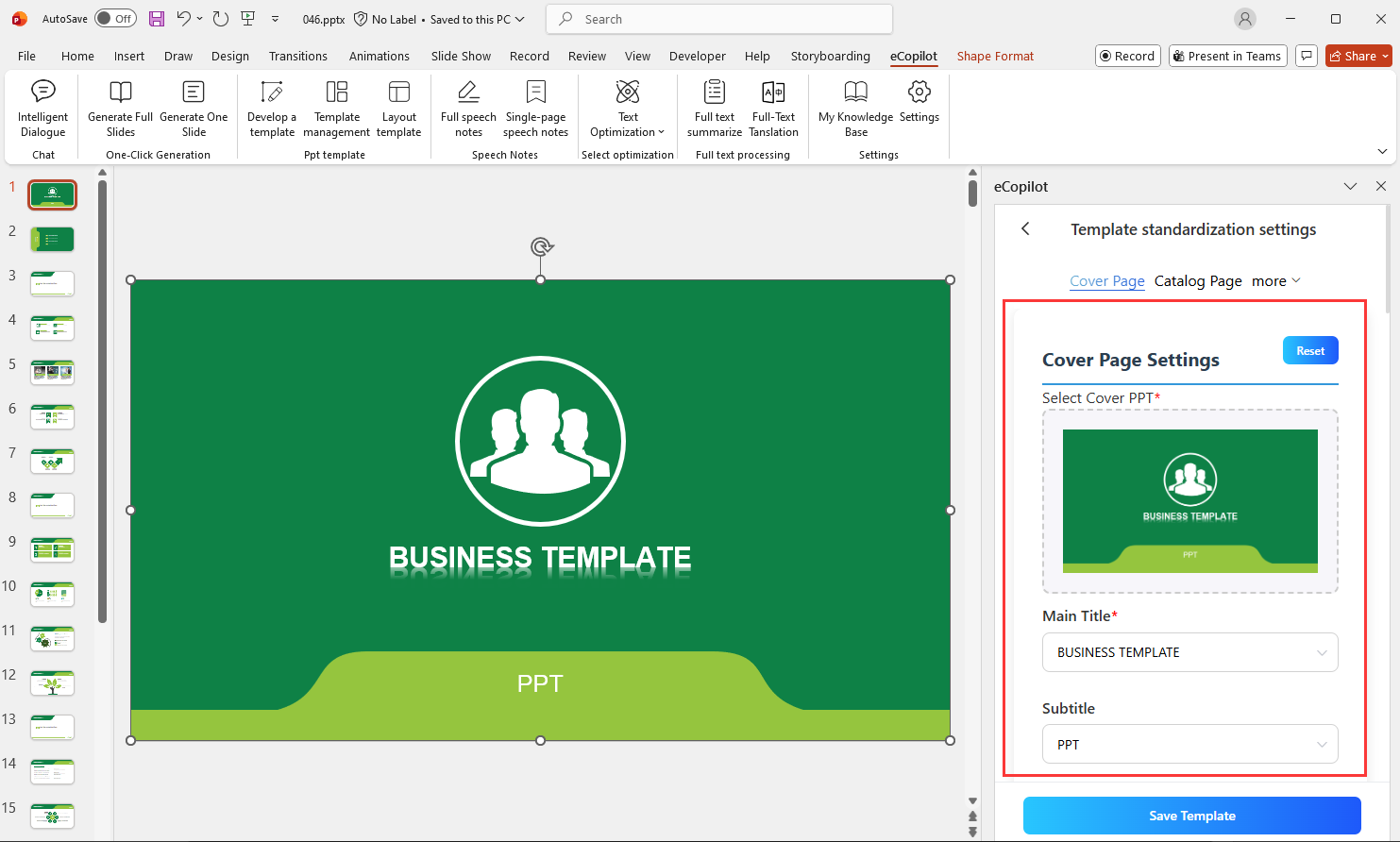This screenshot has width=1400, height=842.
Task: Reset the Cover Page Settings
Action: [x=1310, y=349]
